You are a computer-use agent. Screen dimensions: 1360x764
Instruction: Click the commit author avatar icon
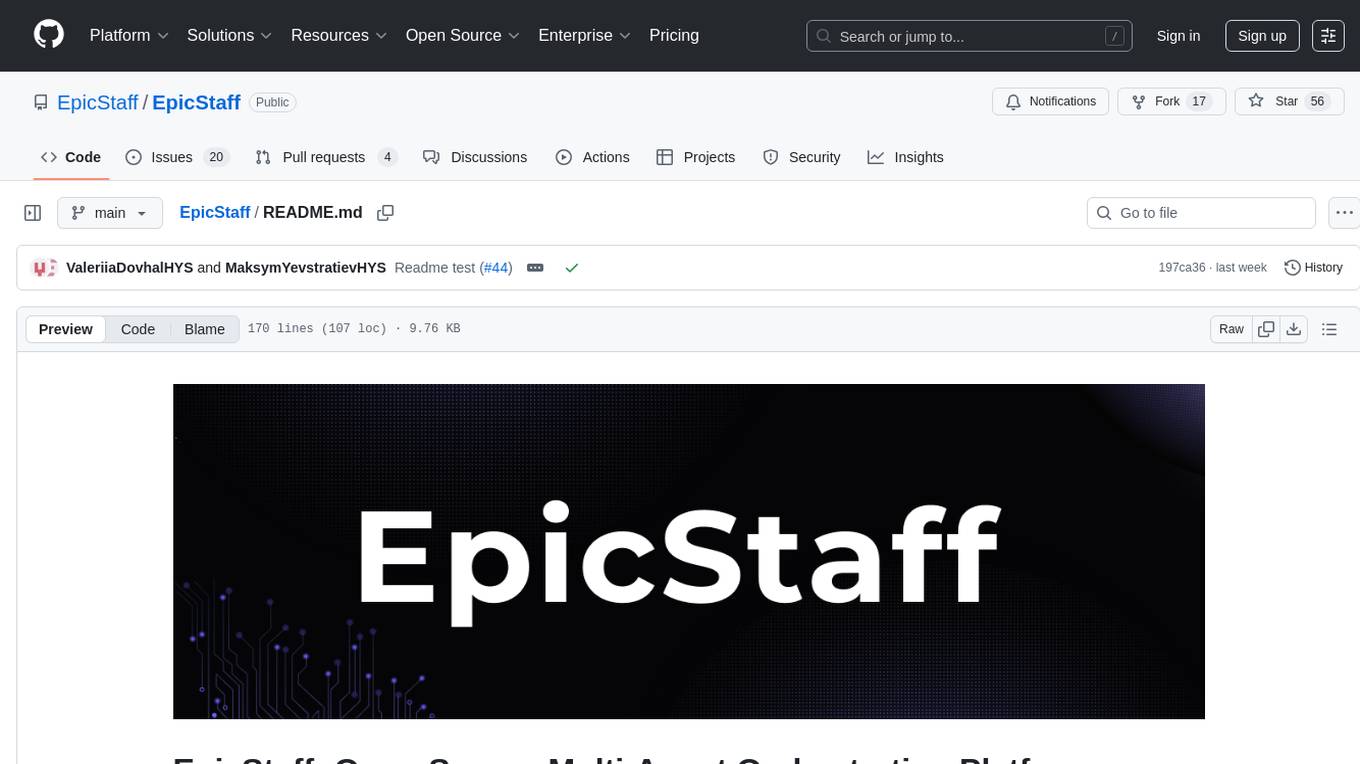[x=44, y=268]
